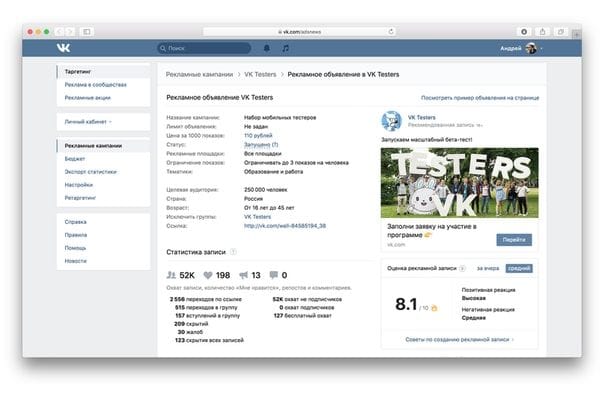
Task: Expand the Личный кабинет dropdown
Action: click(x=88, y=122)
